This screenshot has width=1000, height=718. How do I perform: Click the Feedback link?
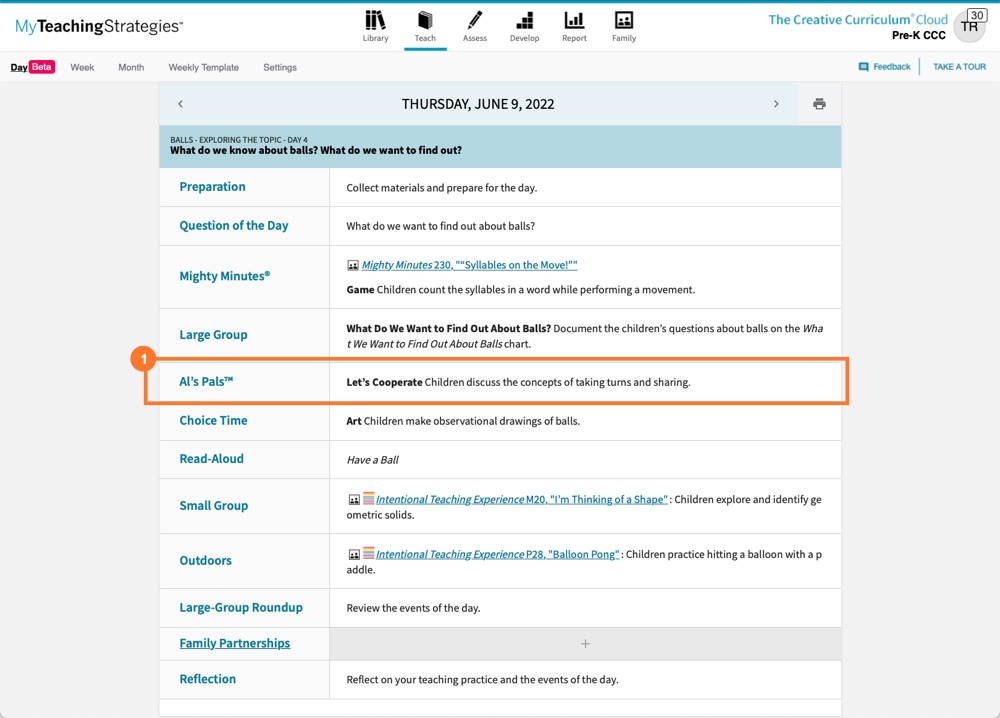(885, 67)
